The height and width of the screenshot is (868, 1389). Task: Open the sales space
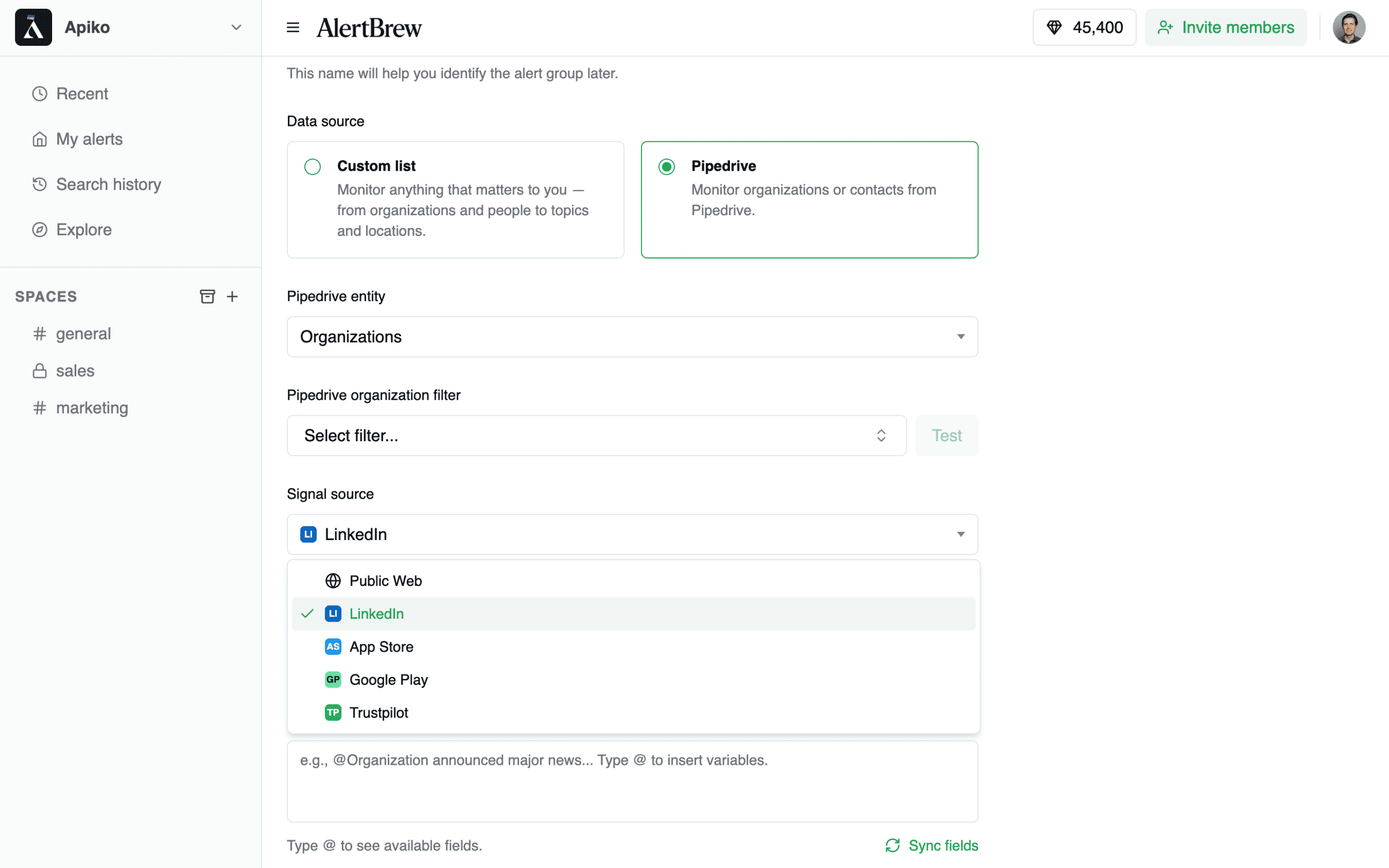(75, 370)
